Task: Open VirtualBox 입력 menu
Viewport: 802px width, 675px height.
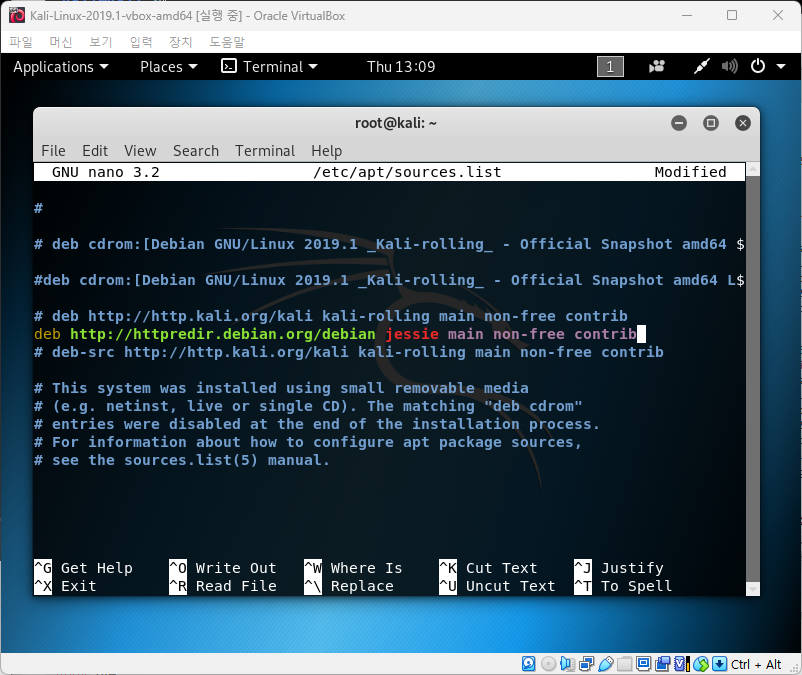Action: coord(141,42)
